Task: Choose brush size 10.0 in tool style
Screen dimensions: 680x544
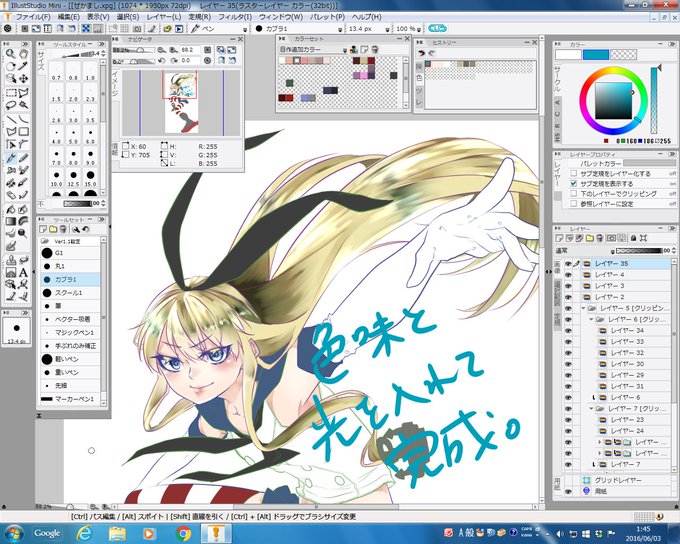Action: pyautogui.click(x=56, y=178)
